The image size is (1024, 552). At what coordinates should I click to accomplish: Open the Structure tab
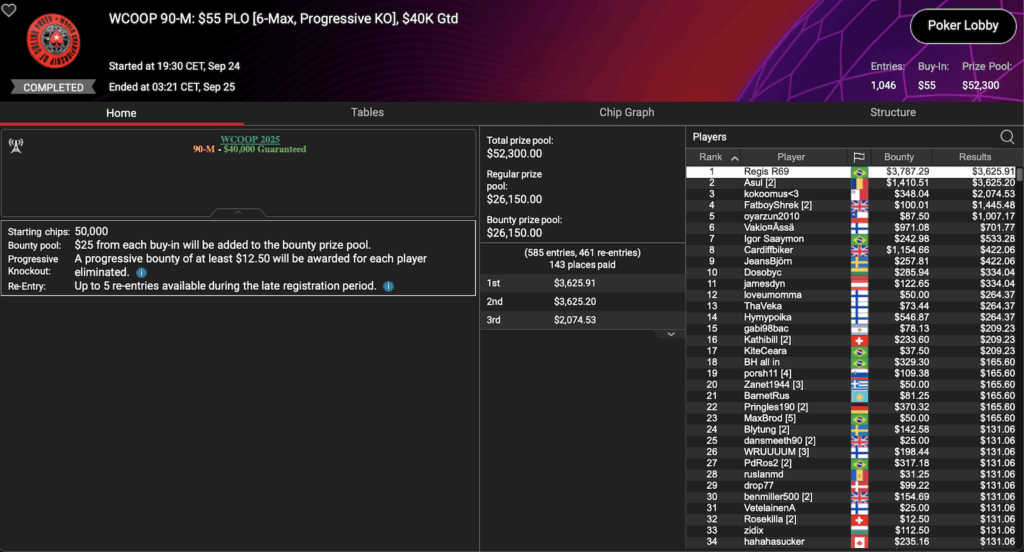[892, 113]
